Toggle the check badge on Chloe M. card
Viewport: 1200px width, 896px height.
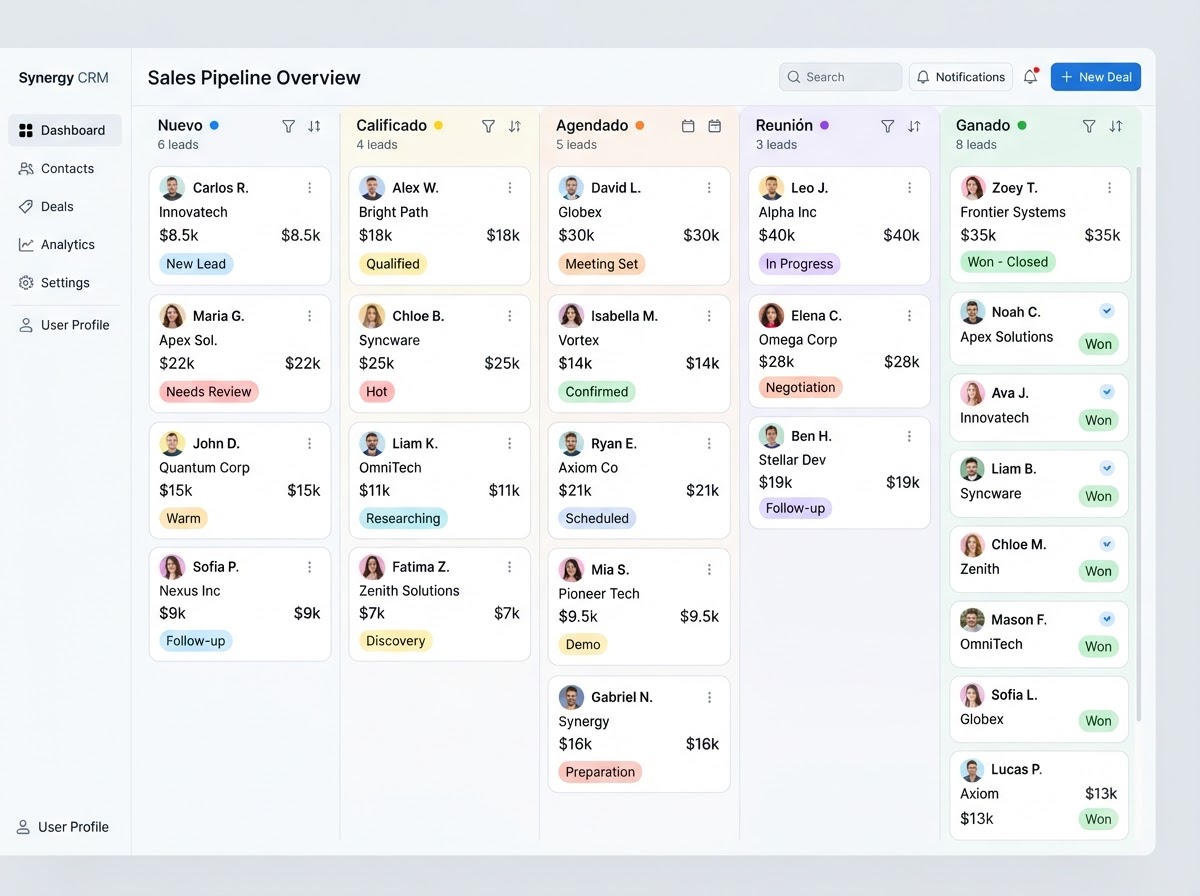[1107, 544]
